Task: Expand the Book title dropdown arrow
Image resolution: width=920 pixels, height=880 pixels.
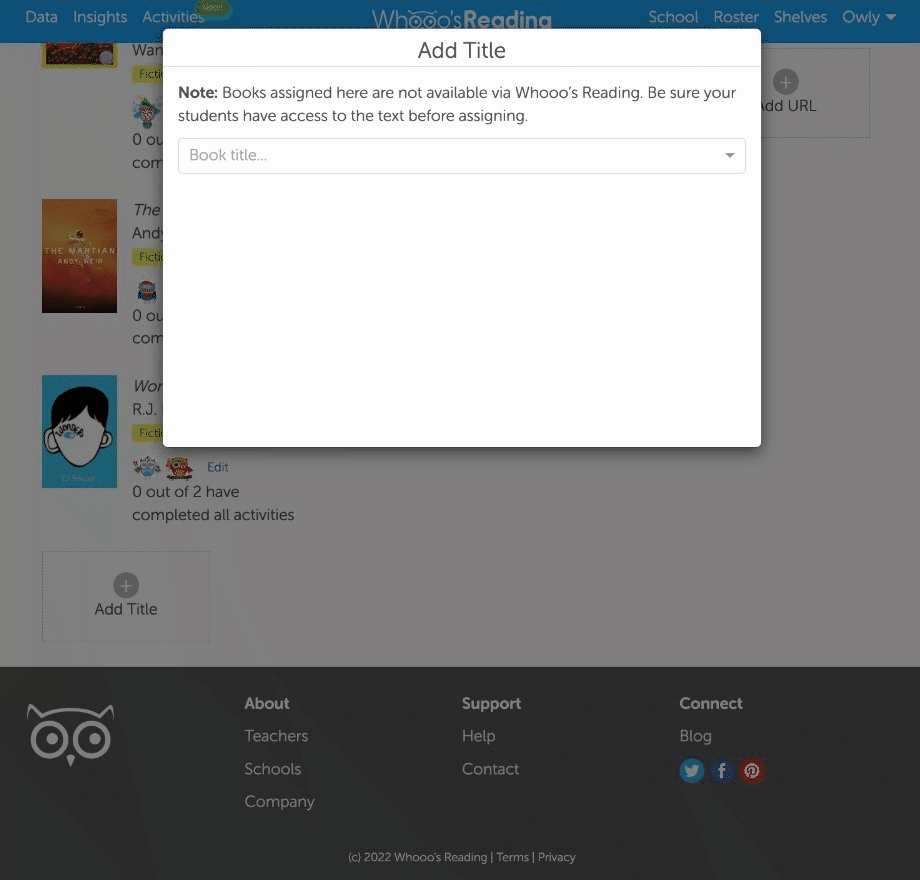Action: click(x=729, y=155)
